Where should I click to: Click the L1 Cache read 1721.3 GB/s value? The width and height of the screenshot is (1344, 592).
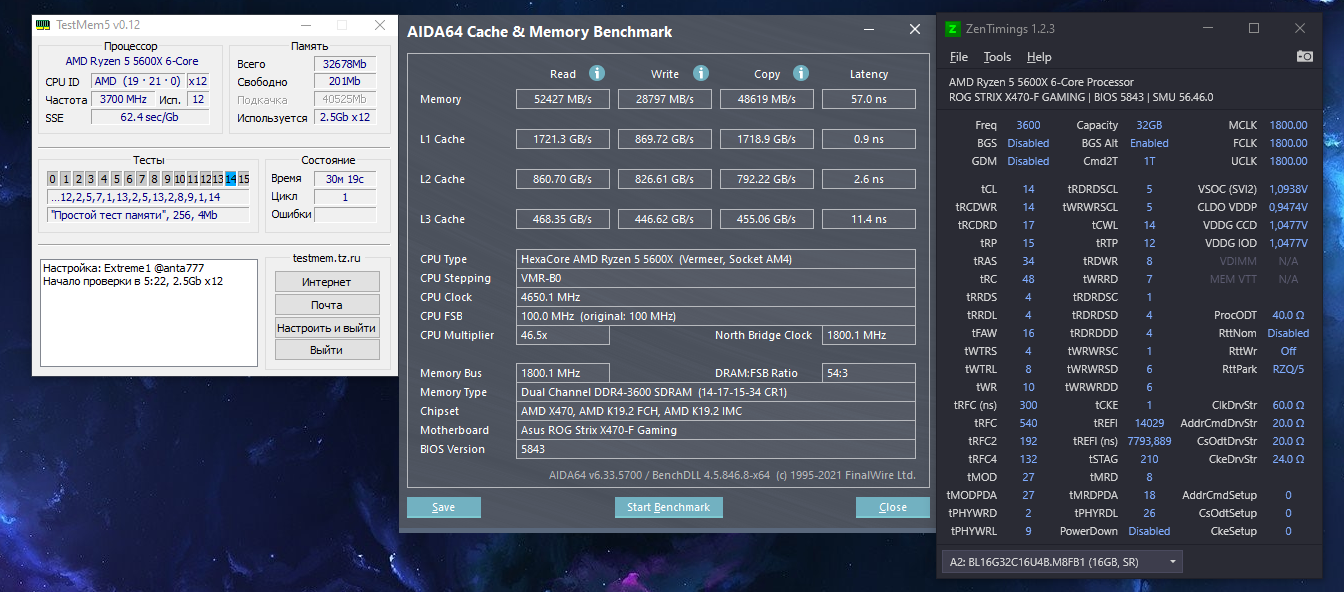(563, 139)
